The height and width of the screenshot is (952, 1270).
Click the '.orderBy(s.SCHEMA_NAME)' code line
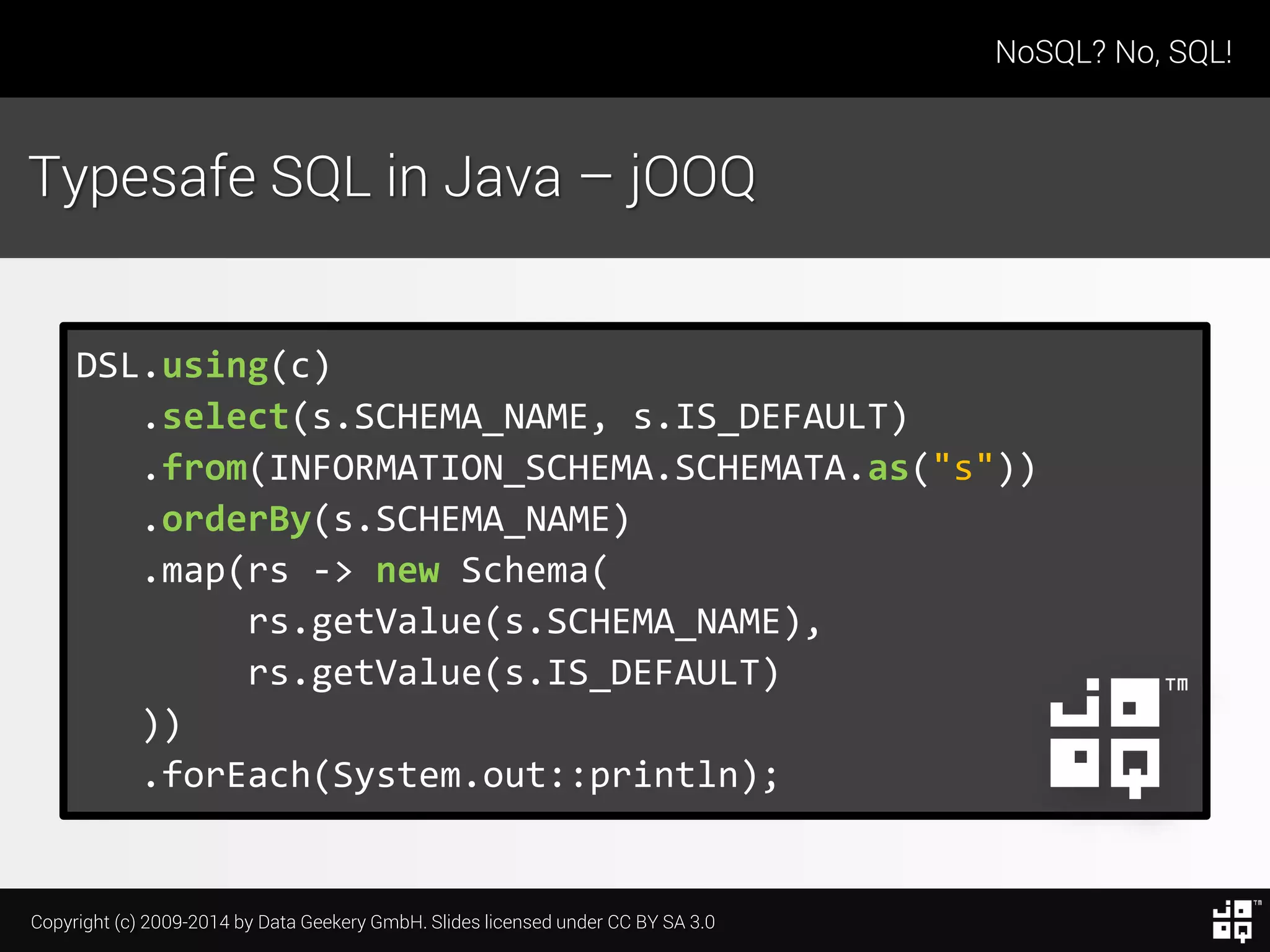coord(386,520)
